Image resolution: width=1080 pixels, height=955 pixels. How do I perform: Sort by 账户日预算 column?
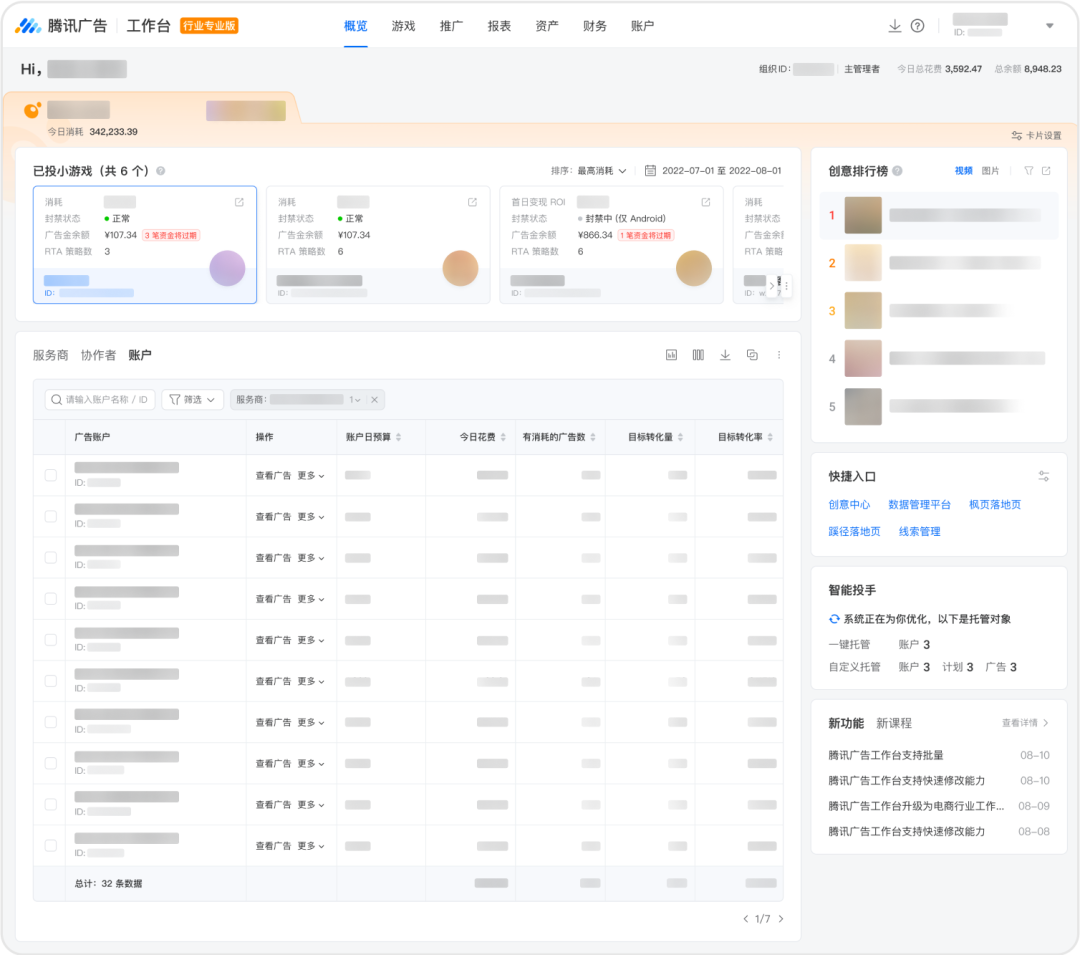399,437
